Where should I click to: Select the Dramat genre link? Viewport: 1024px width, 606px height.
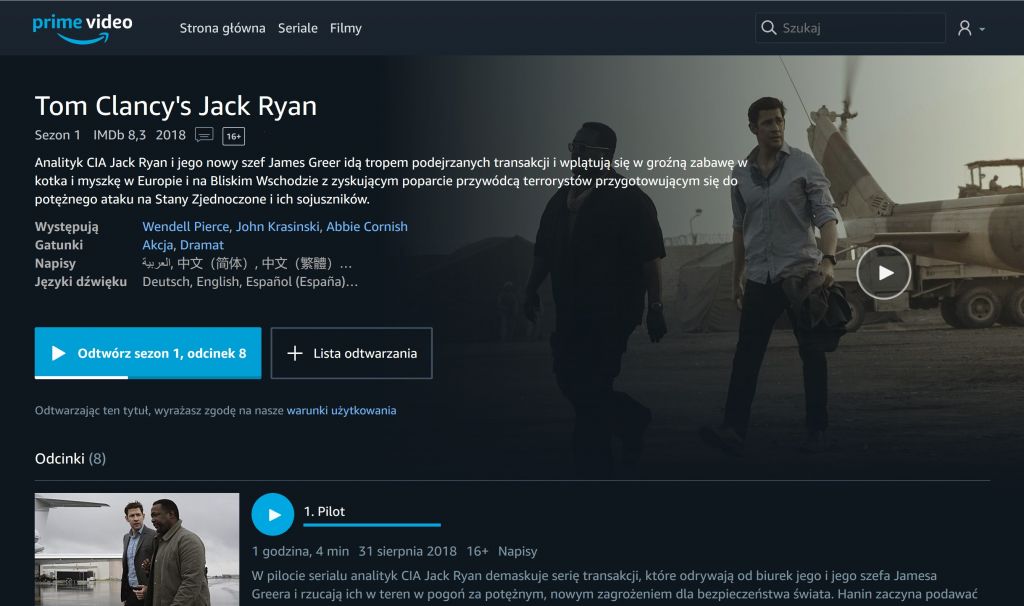point(202,245)
